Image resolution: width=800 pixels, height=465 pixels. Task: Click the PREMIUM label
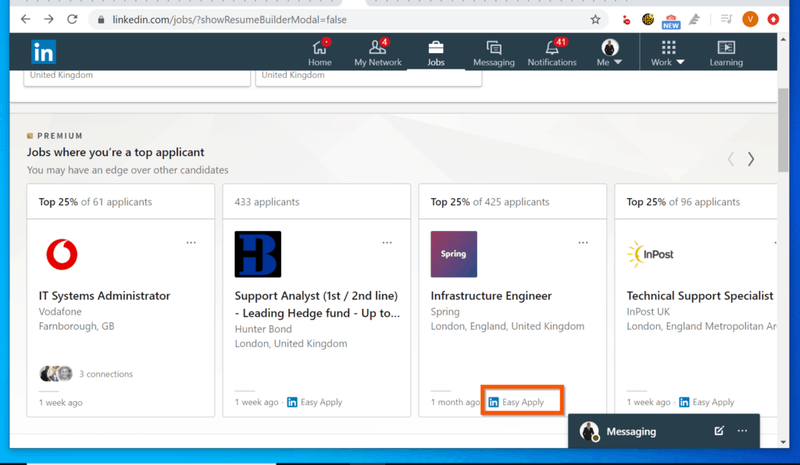(x=60, y=136)
